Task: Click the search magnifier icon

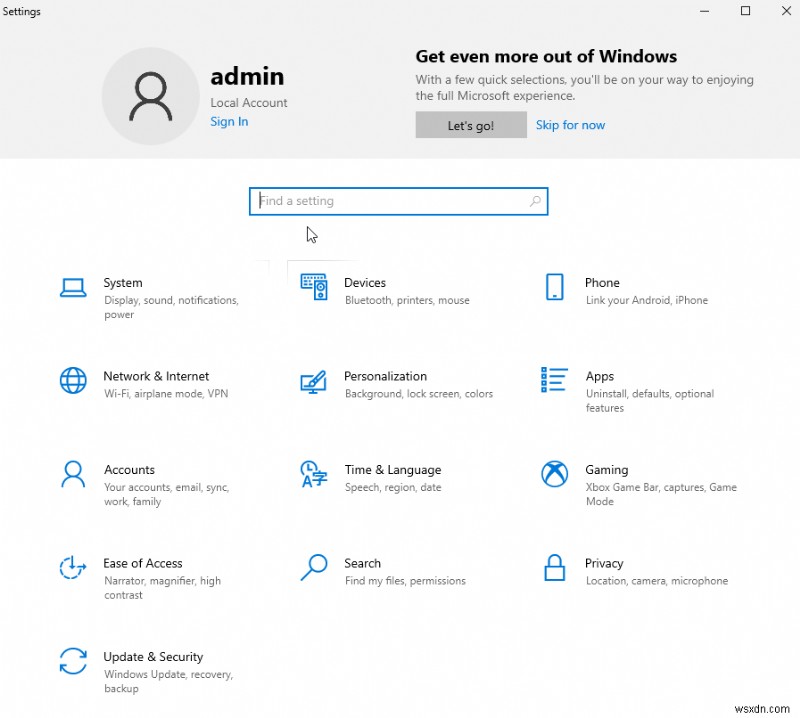Action: point(535,201)
